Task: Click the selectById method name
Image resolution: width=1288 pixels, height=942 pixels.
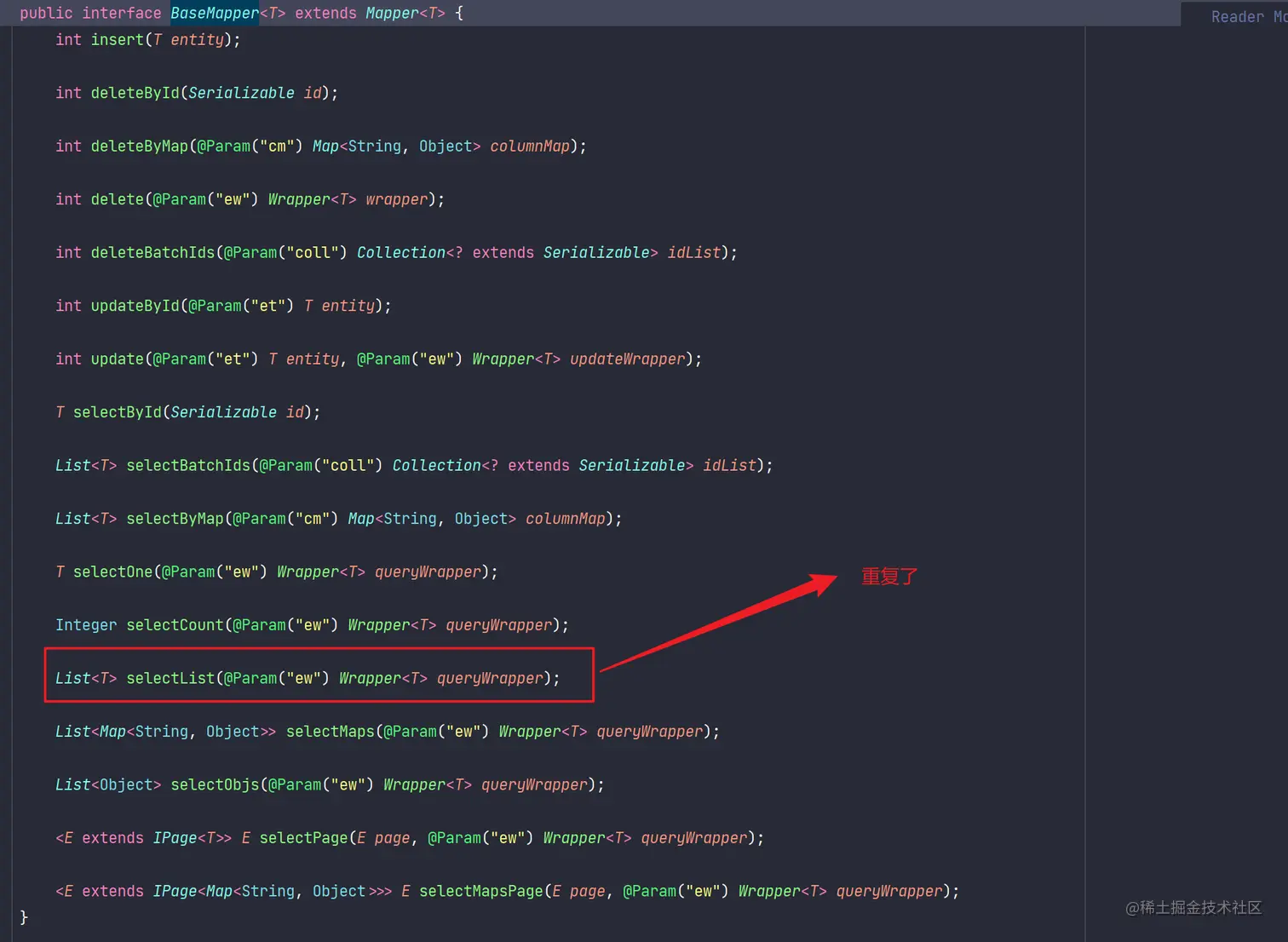Action: (x=118, y=412)
